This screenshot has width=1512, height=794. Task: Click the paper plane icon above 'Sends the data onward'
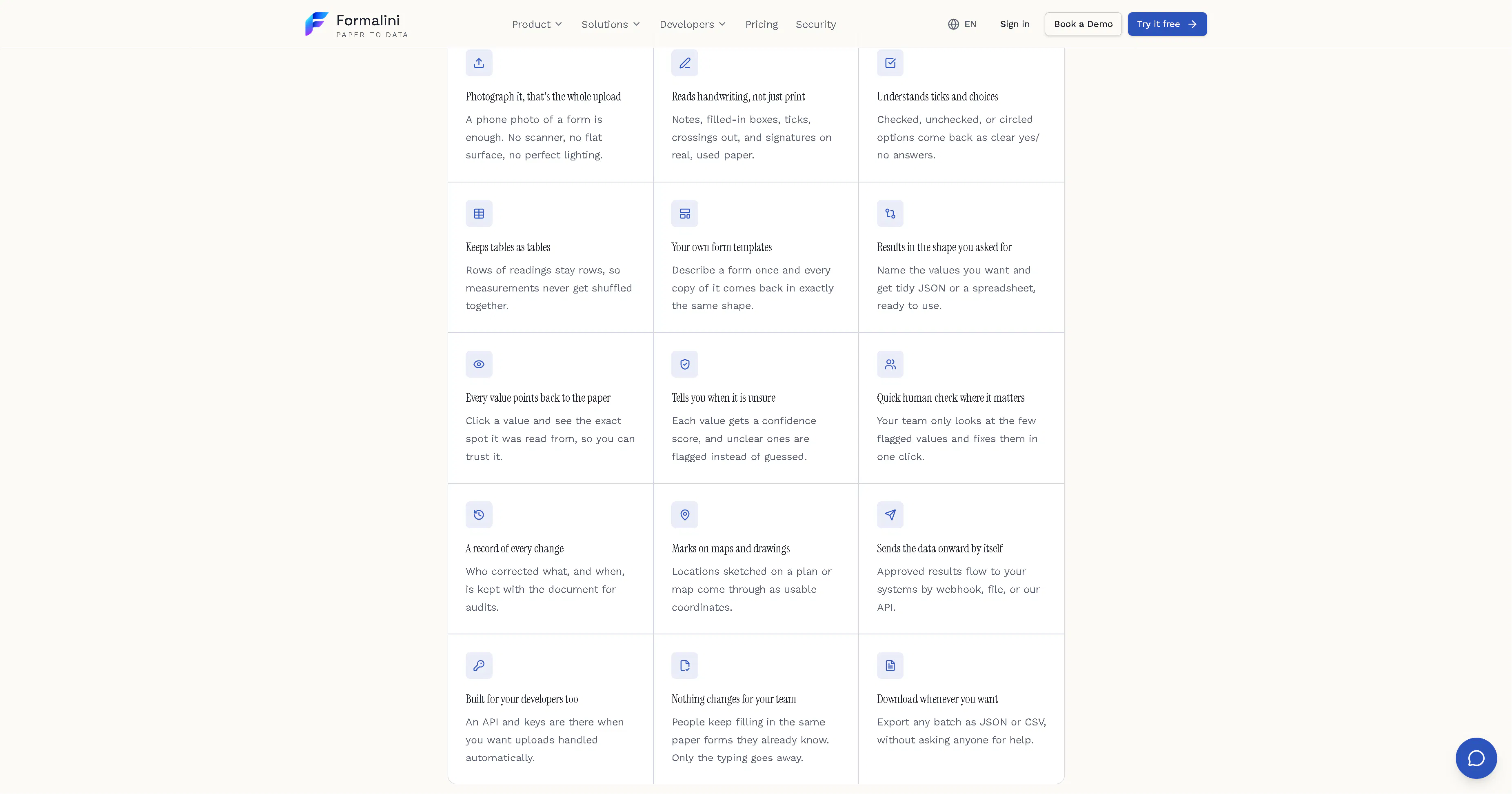[x=890, y=515]
